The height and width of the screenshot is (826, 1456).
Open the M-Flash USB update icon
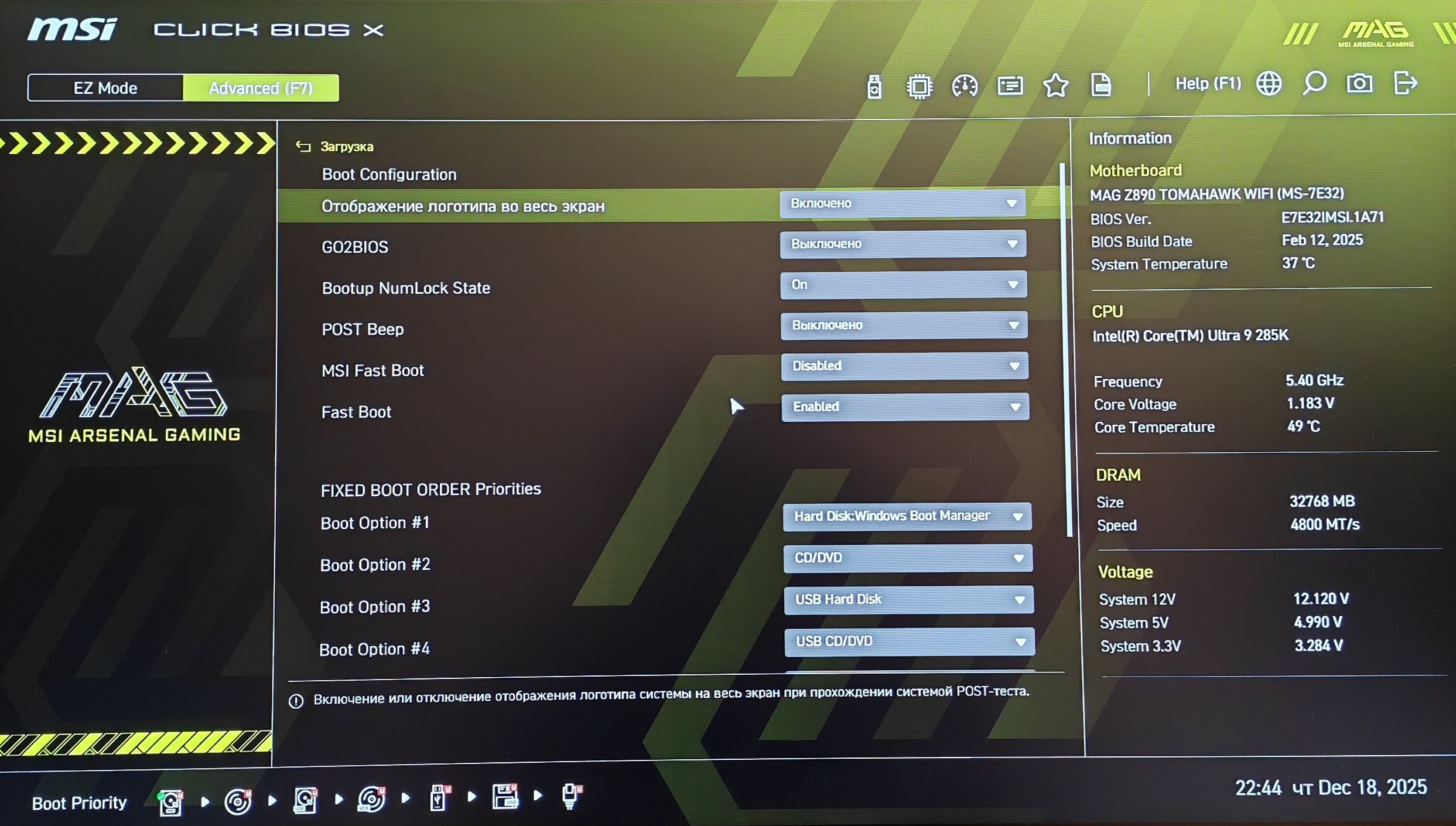[x=874, y=87]
